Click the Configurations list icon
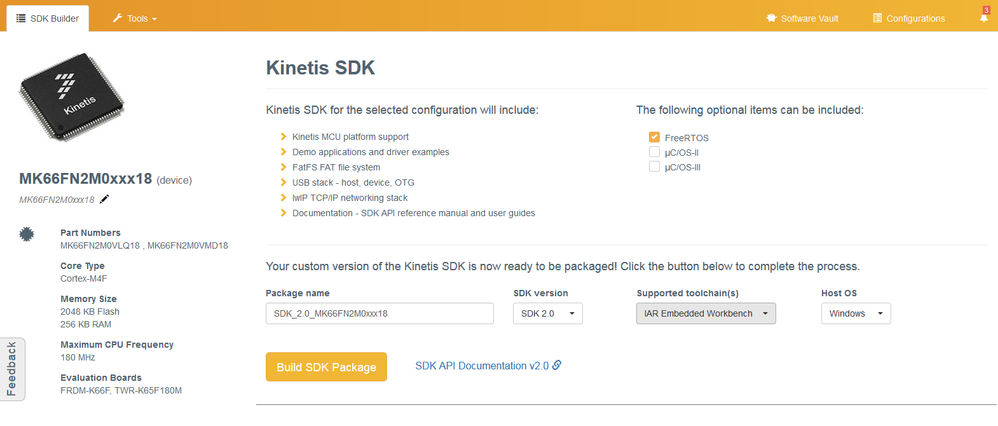Screen dimensions: 998x426 point(877,18)
